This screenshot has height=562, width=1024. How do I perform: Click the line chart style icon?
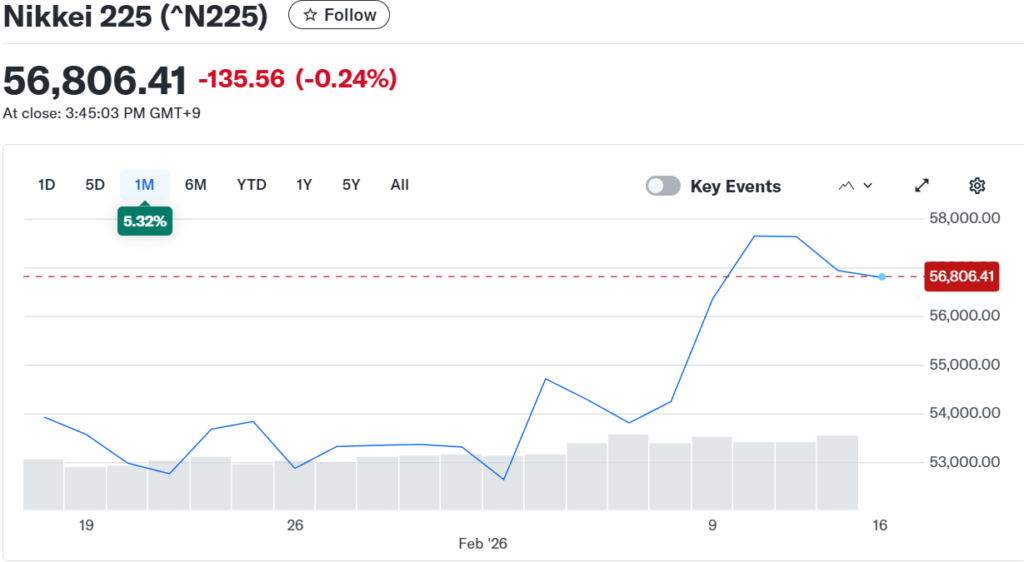coord(847,185)
